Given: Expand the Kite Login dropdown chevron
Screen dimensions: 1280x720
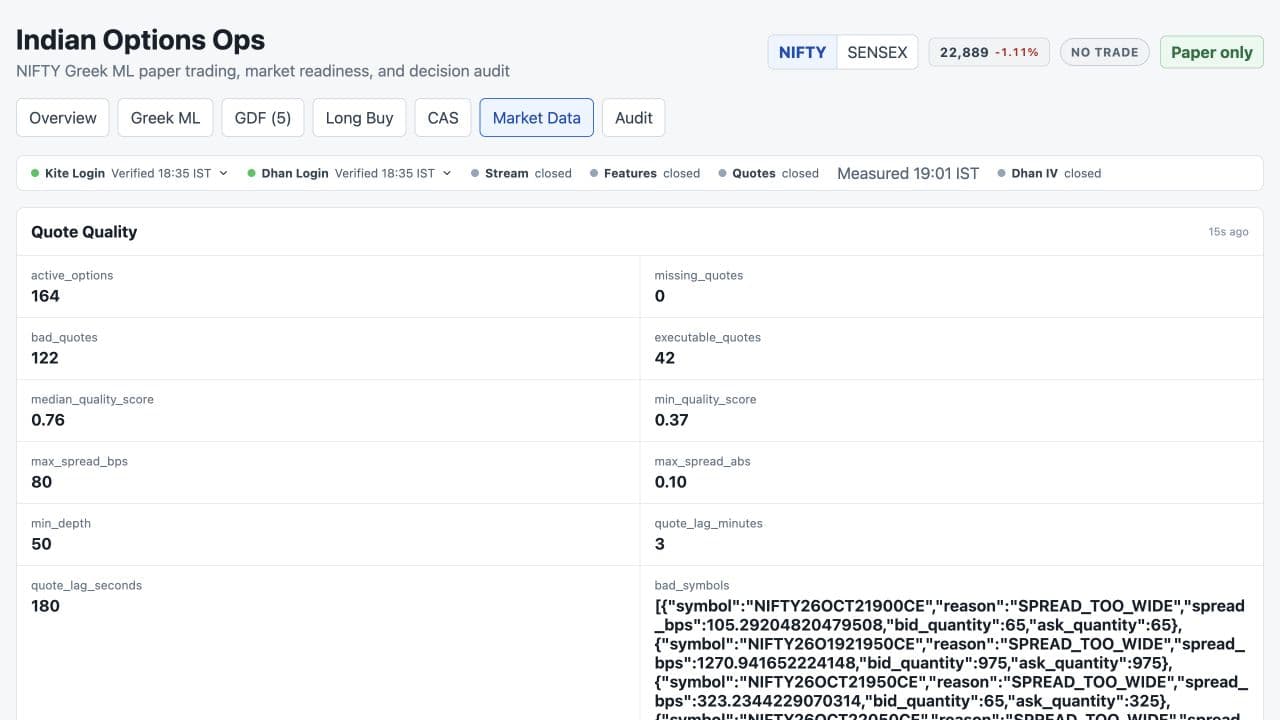Looking at the screenshot, I should coord(223,173).
